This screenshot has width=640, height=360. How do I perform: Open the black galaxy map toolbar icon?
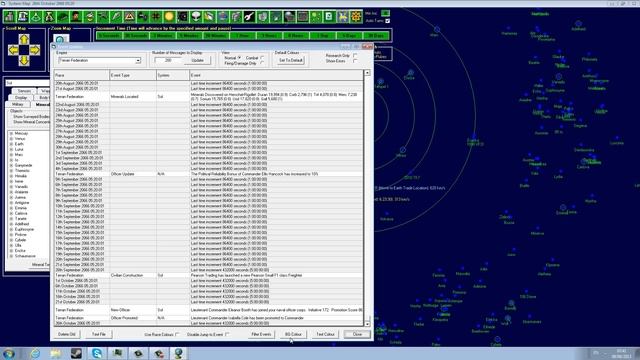click(x=183, y=17)
